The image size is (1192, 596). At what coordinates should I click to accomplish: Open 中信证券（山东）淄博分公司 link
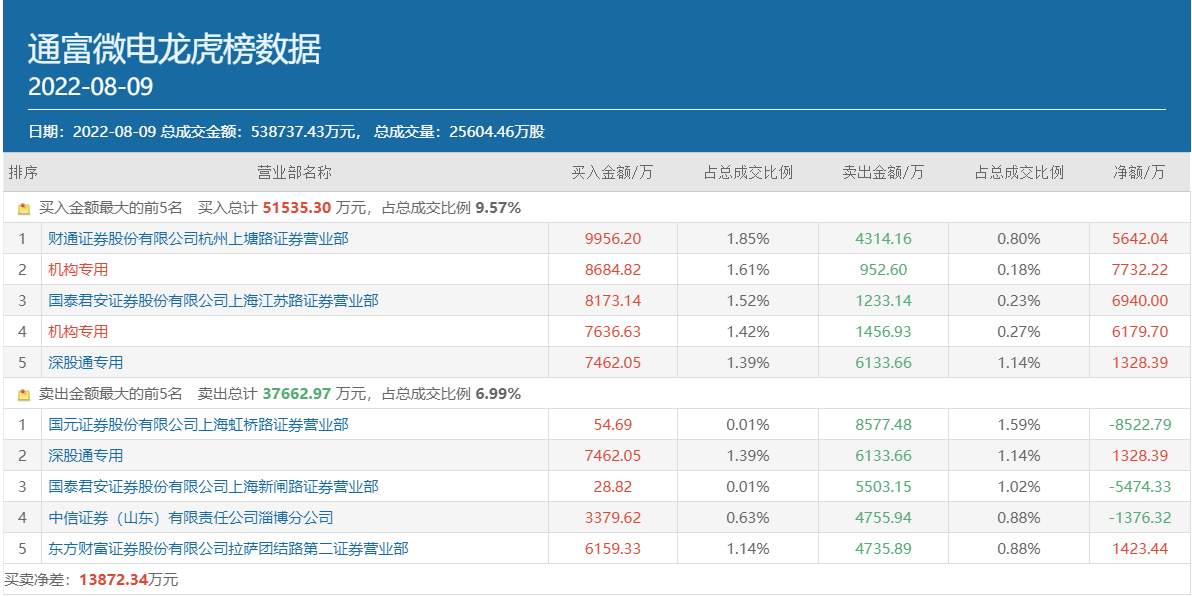pyautogui.click(x=190, y=518)
